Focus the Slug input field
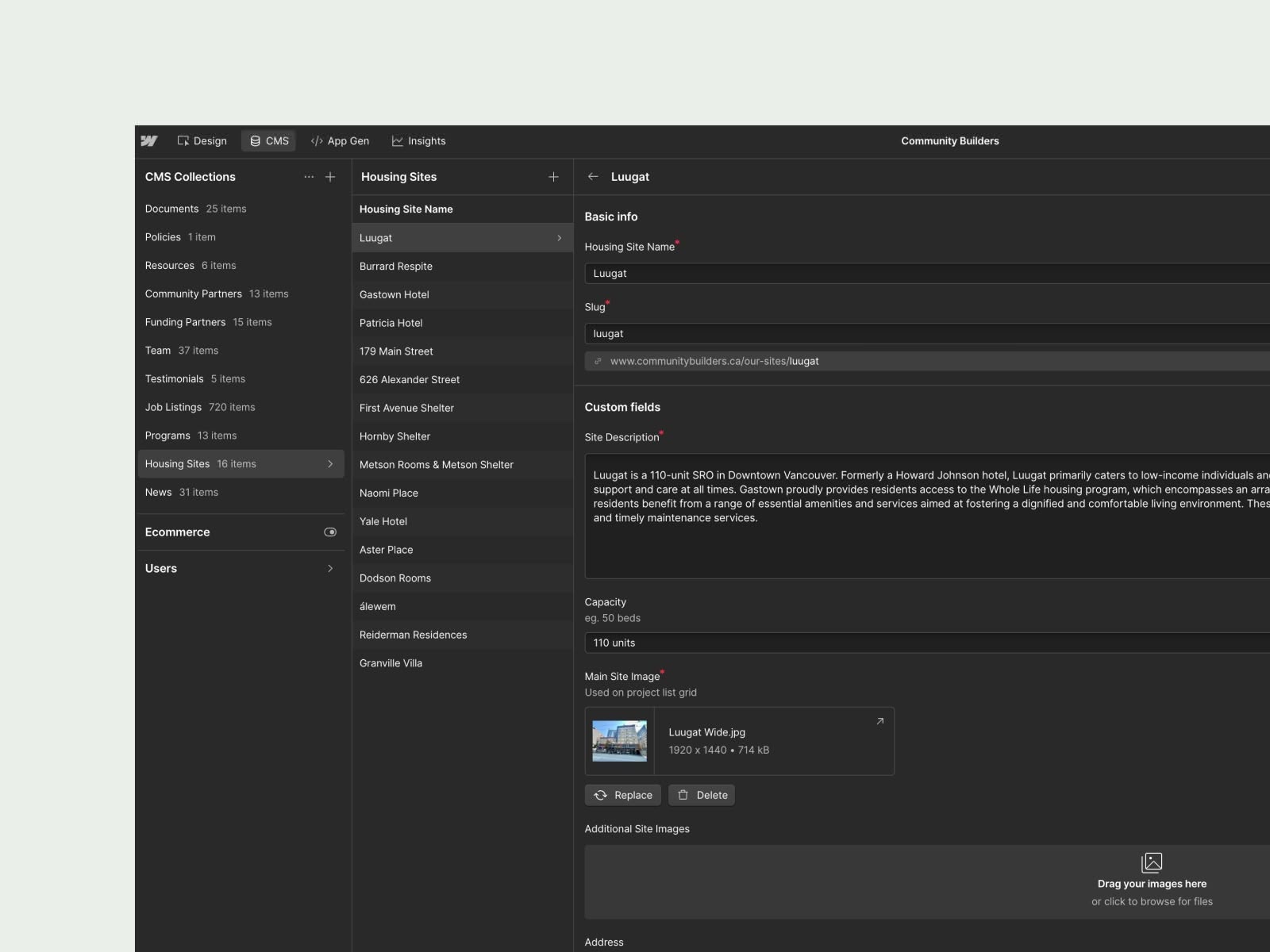Image resolution: width=1270 pixels, height=952 pixels. pos(927,334)
